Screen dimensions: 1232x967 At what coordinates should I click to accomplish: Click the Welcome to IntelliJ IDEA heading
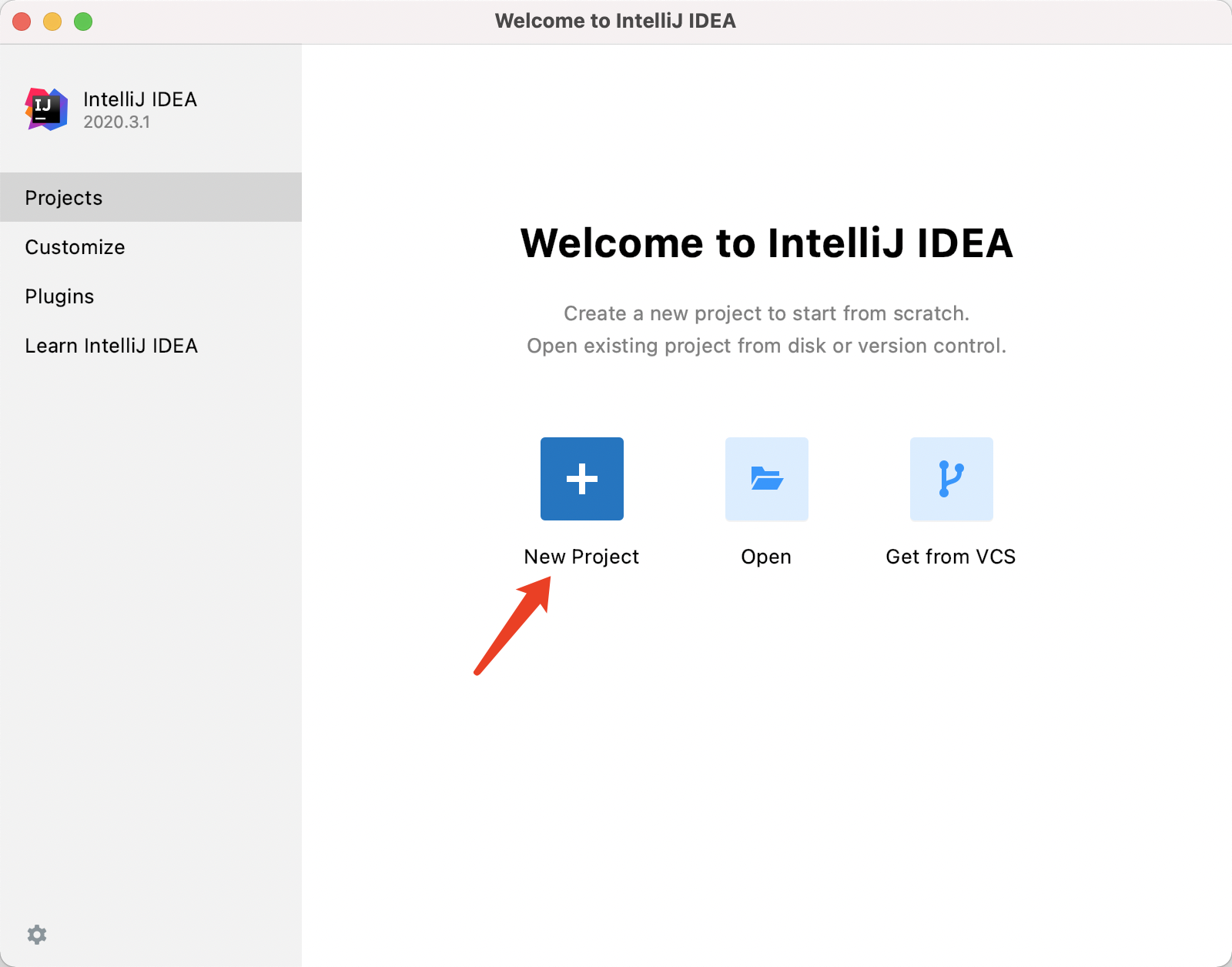pyautogui.click(x=767, y=243)
